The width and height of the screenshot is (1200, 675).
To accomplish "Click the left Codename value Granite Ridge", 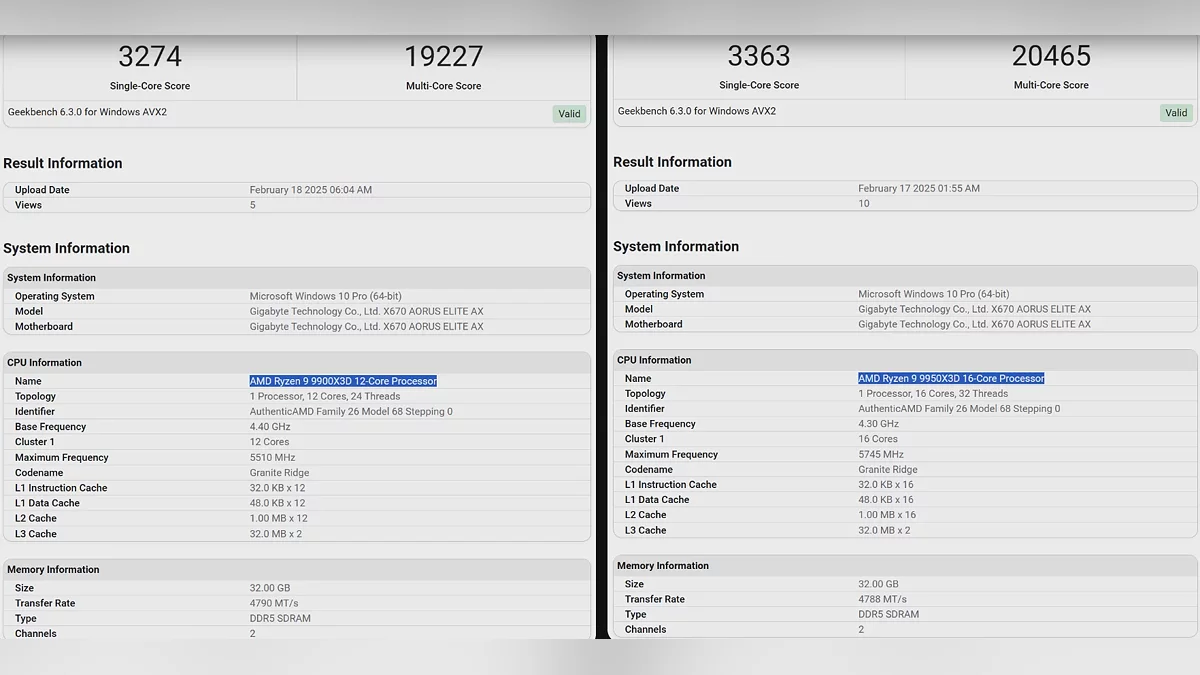I will coord(279,473).
